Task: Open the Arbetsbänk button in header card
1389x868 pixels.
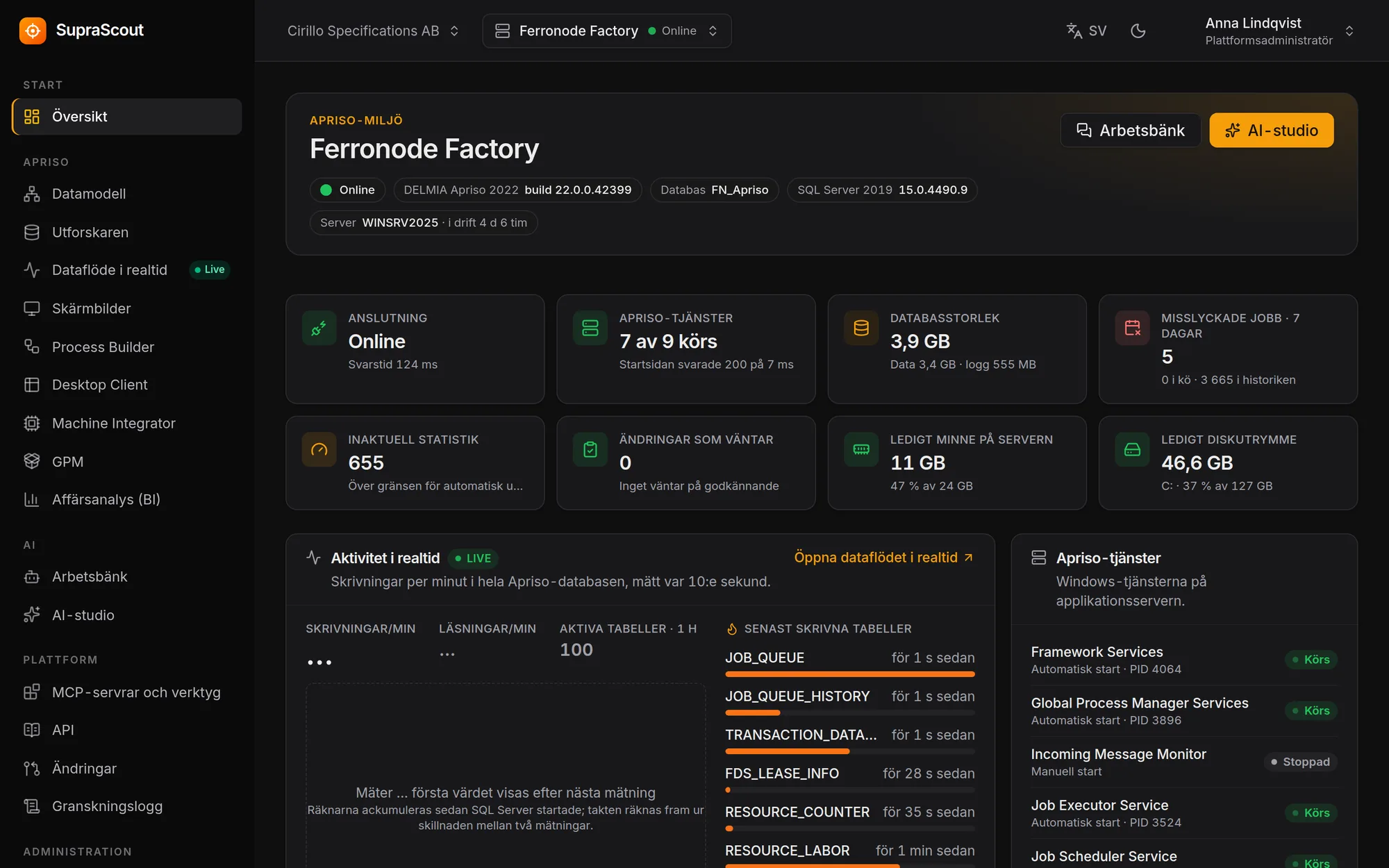Action: point(1130,131)
